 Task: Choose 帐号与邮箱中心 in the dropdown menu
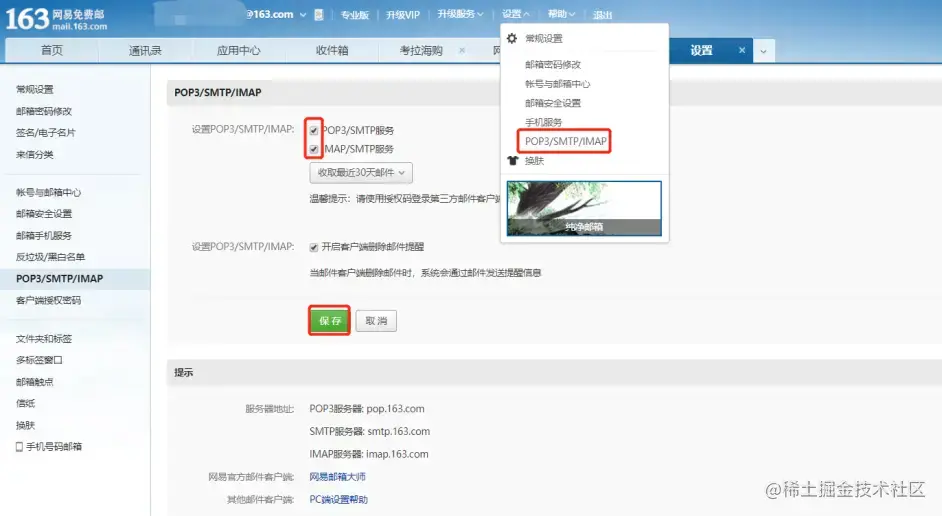(x=558, y=83)
